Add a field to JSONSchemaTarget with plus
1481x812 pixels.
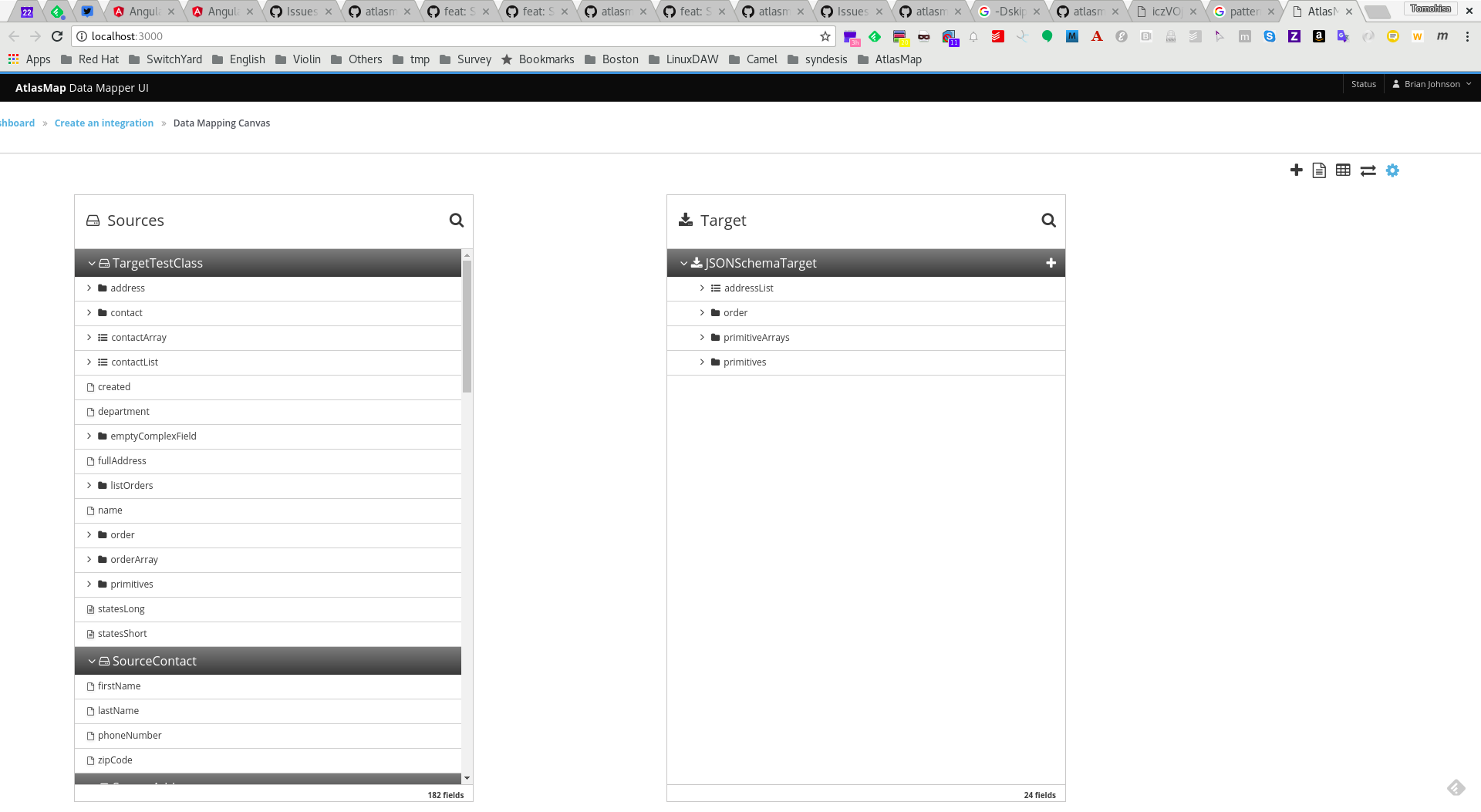1051,263
